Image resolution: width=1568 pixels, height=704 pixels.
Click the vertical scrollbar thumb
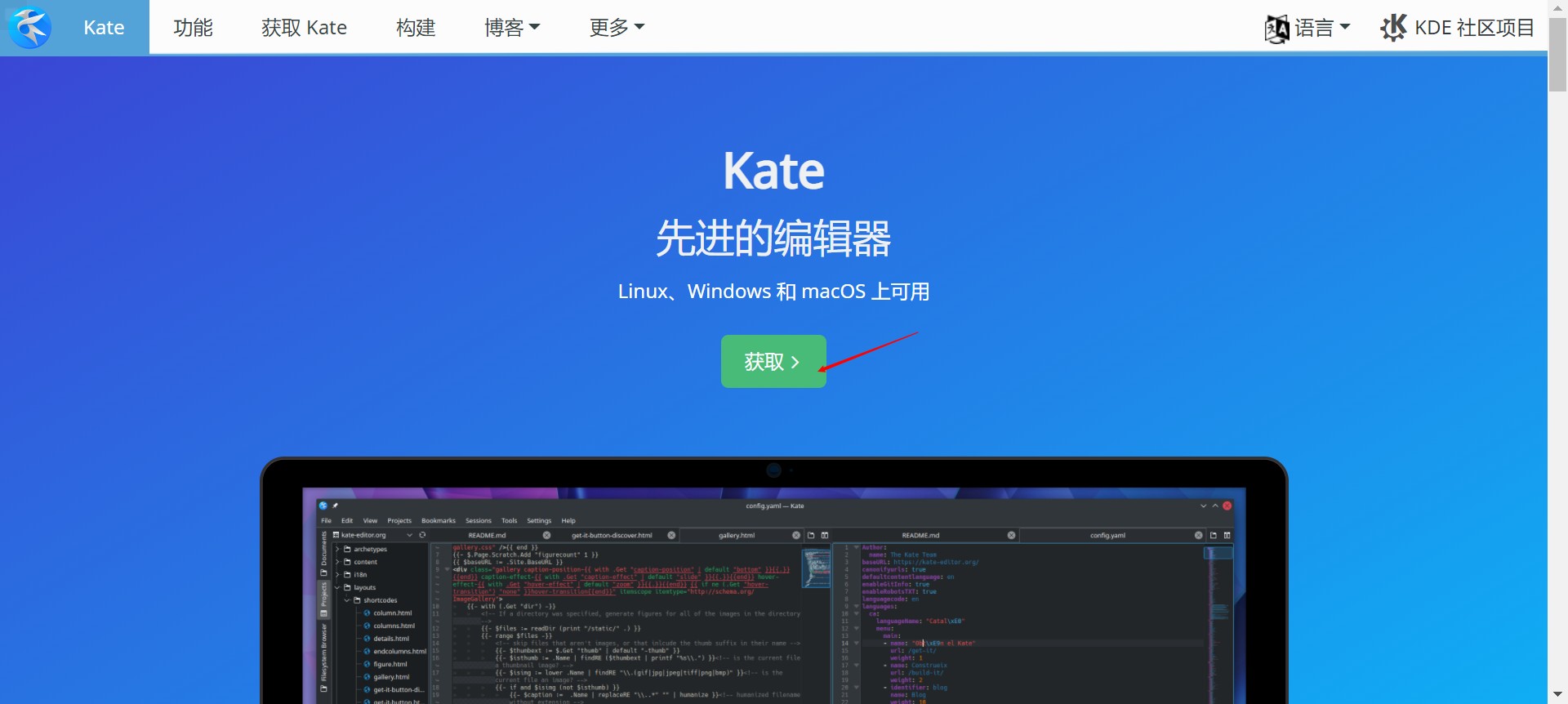[x=1558, y=56]
